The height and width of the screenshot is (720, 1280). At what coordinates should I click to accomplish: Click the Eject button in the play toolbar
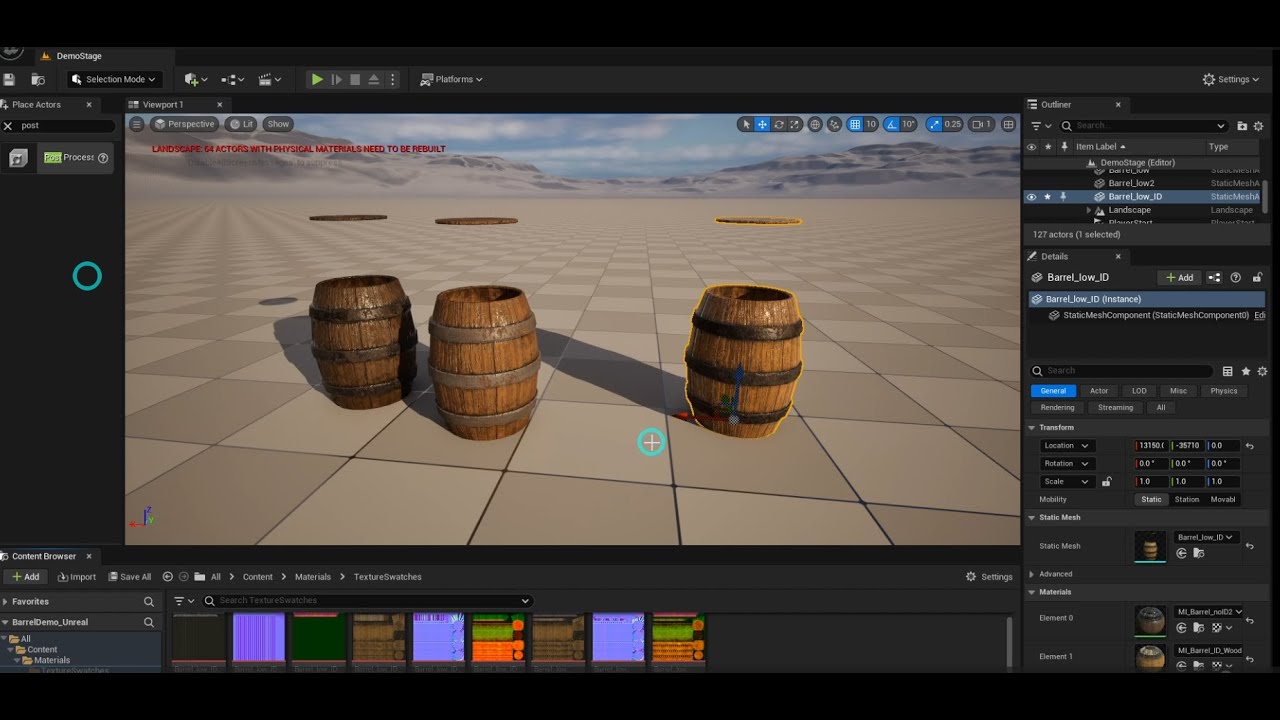pos(374,79)
